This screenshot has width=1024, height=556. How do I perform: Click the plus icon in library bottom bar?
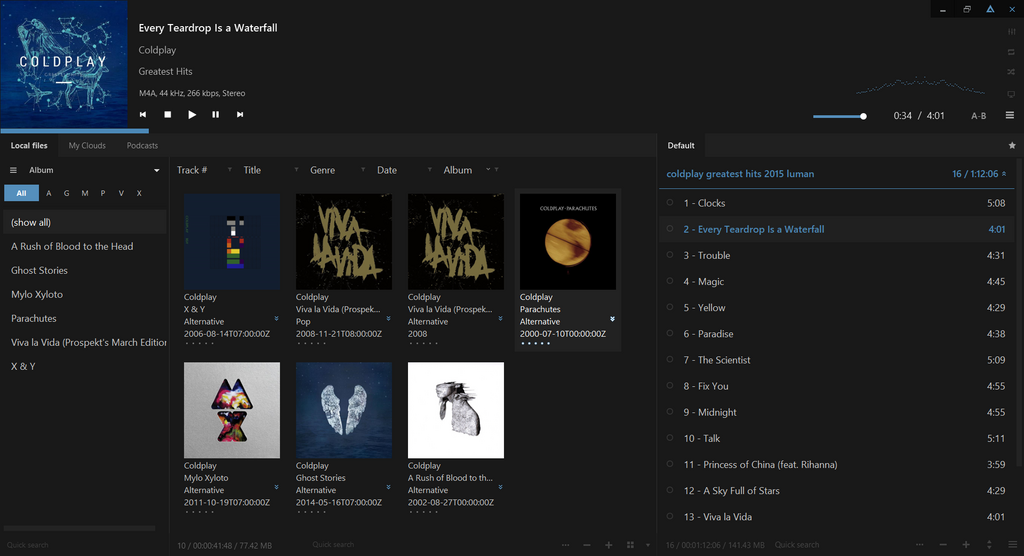coord(609,545)
